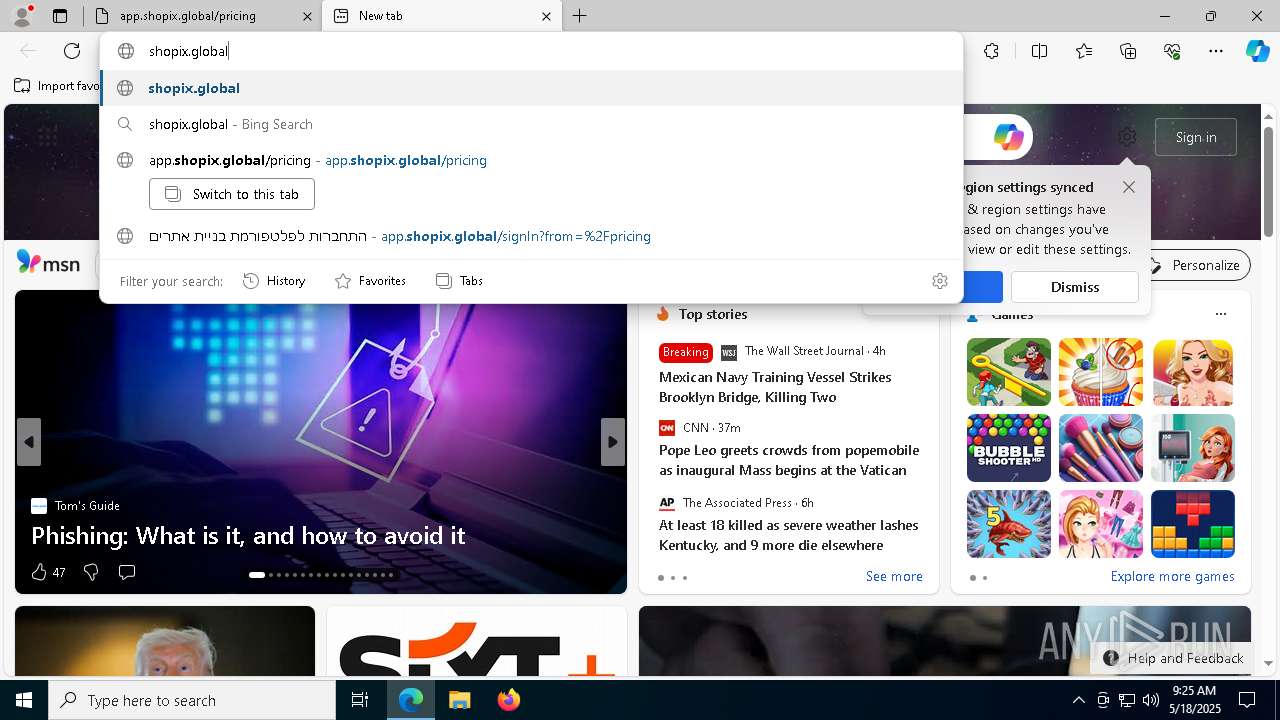
Task: Open the block puzzle game thumbnail
Action: [x=1193, y=524]
